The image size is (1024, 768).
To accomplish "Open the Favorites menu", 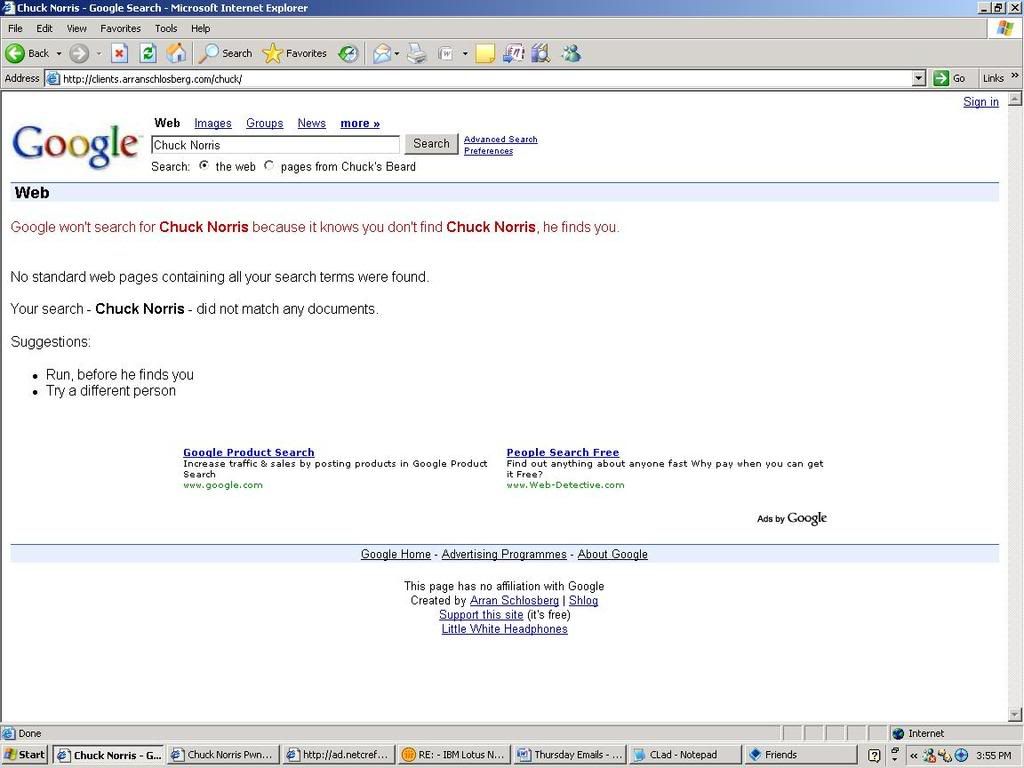I will [120, 28].
